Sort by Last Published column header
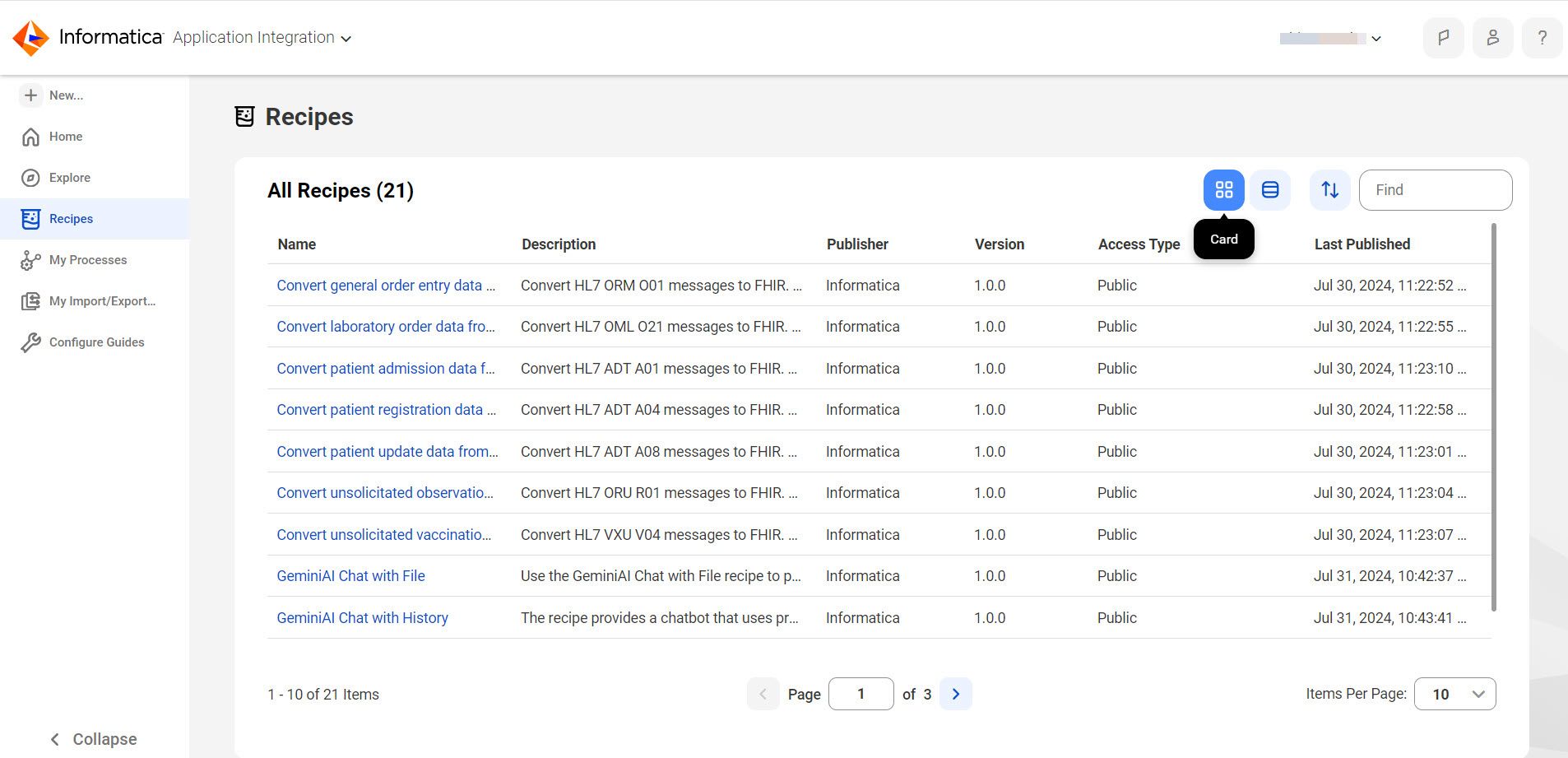The width and height of the screenshot is (1568, 758). pyautogui.click(x=1362, y=244)
